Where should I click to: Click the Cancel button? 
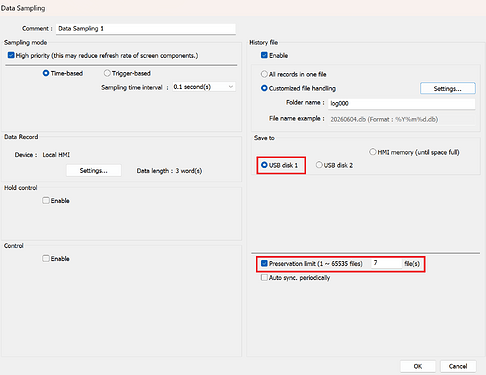(458, 366)
